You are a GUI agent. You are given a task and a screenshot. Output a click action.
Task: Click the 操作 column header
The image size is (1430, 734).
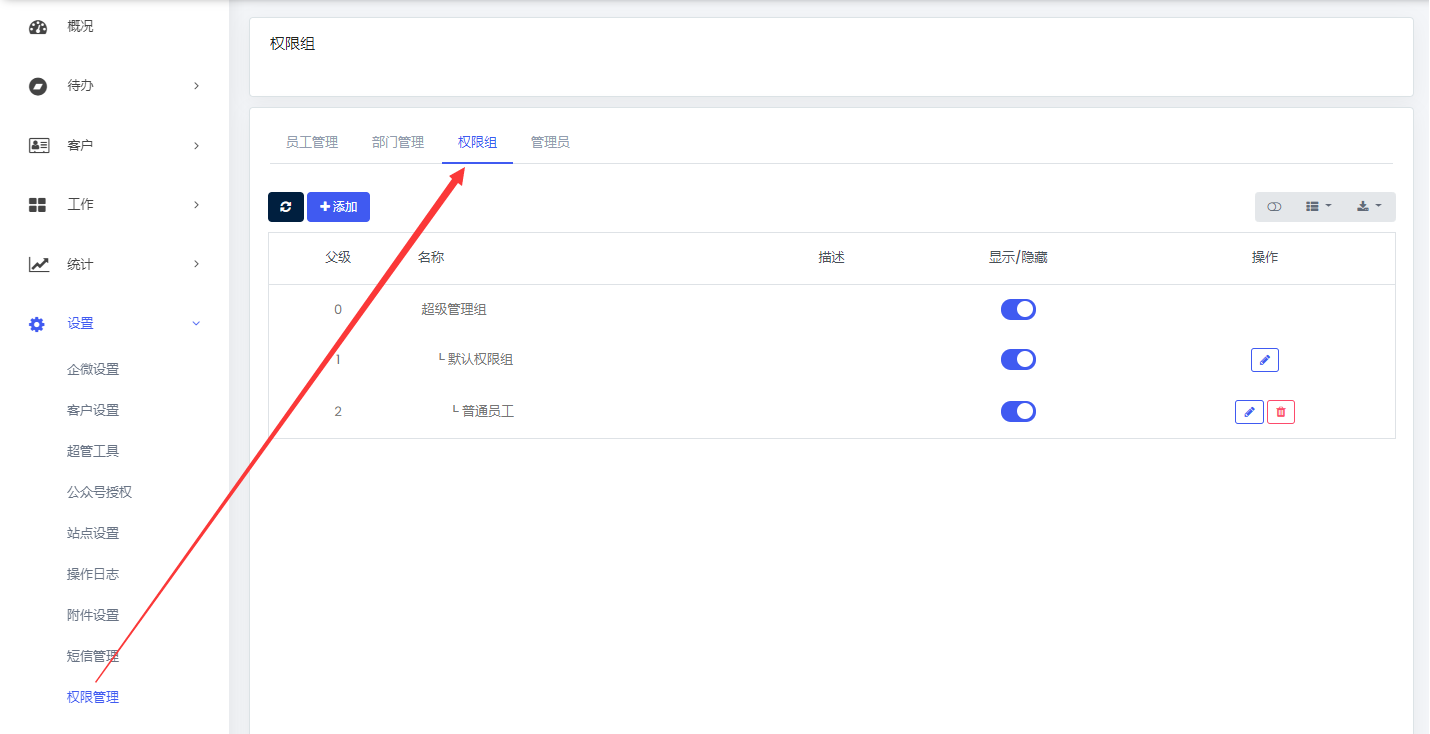click(1265, 258)
